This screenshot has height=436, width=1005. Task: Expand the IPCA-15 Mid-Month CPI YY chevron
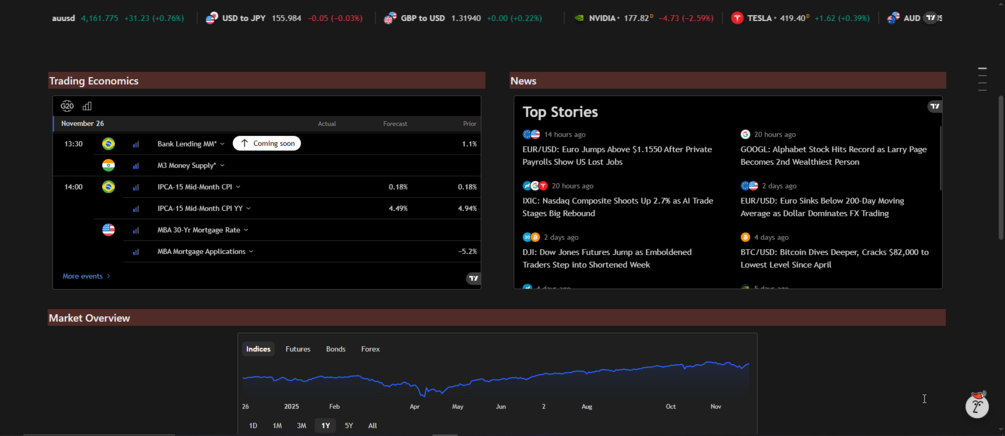click(x=249, y=208)
